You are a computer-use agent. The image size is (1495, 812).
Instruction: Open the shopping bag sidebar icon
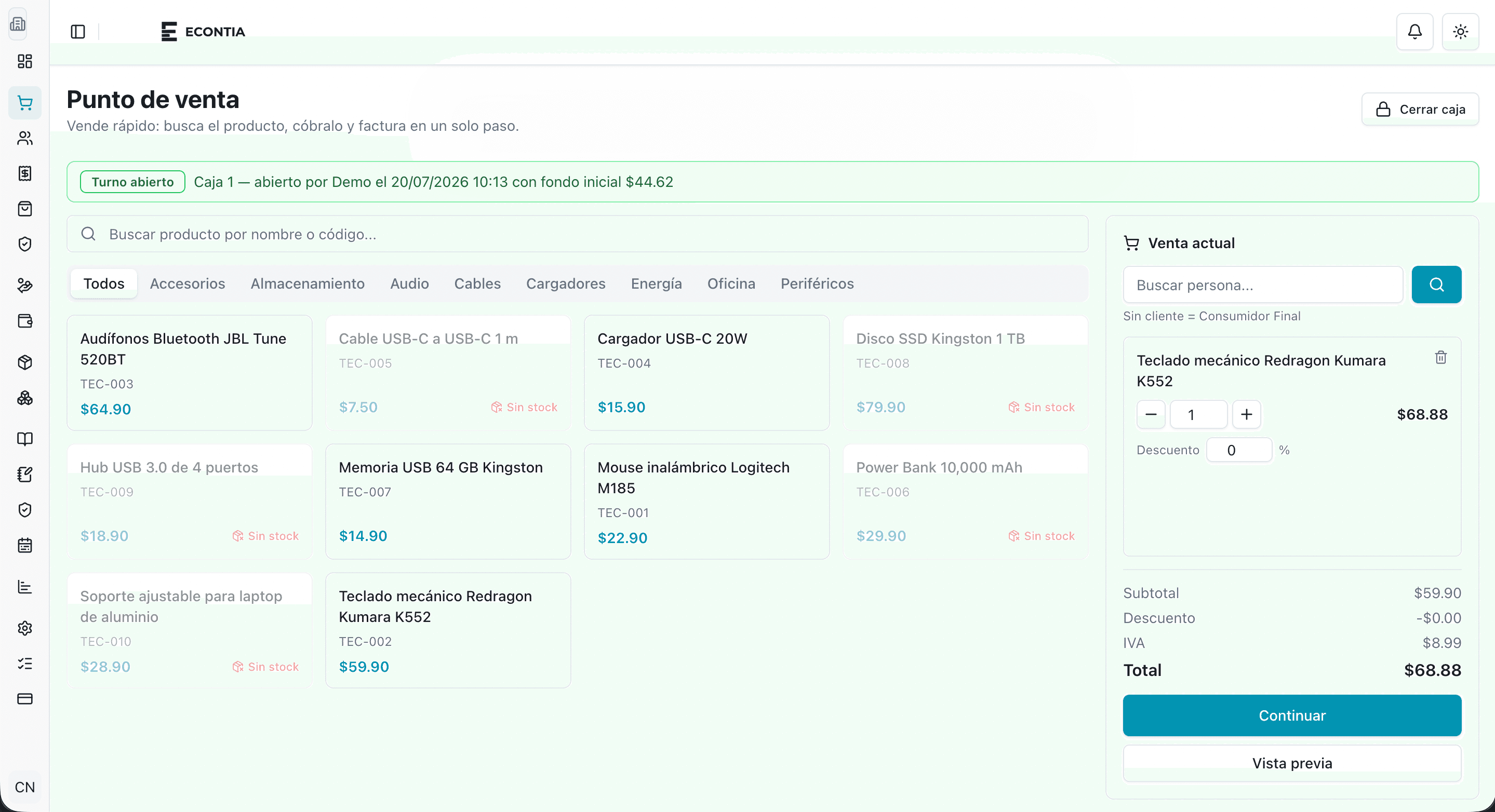25,209
